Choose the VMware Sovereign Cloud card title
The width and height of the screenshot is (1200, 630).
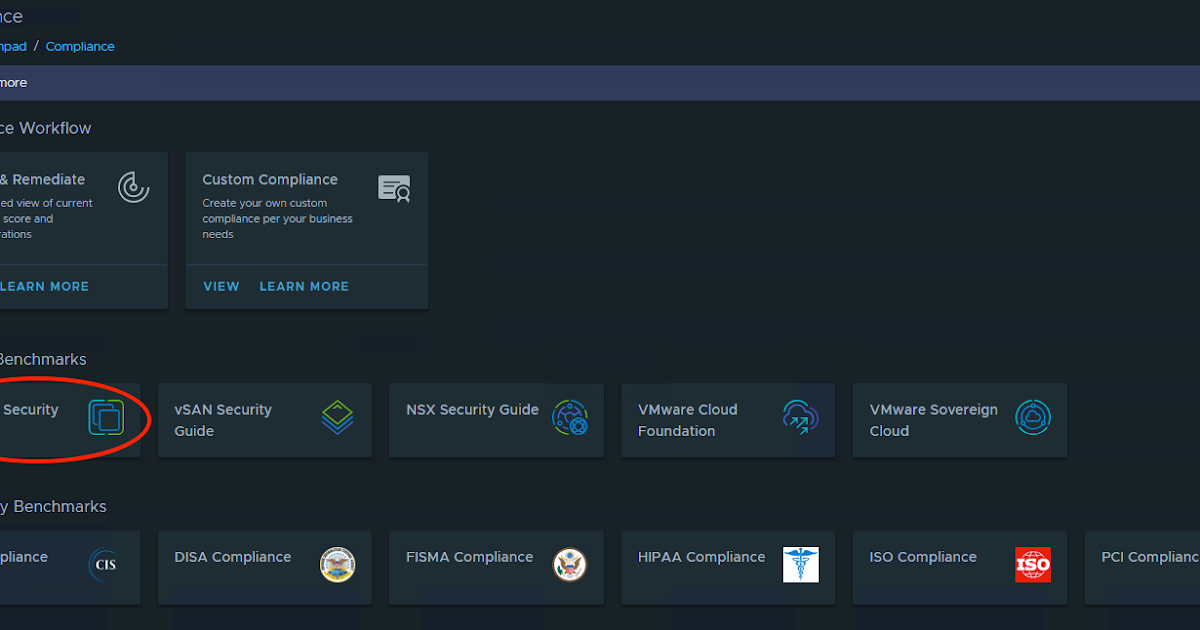pyautogui.click(x=933, y=420)
